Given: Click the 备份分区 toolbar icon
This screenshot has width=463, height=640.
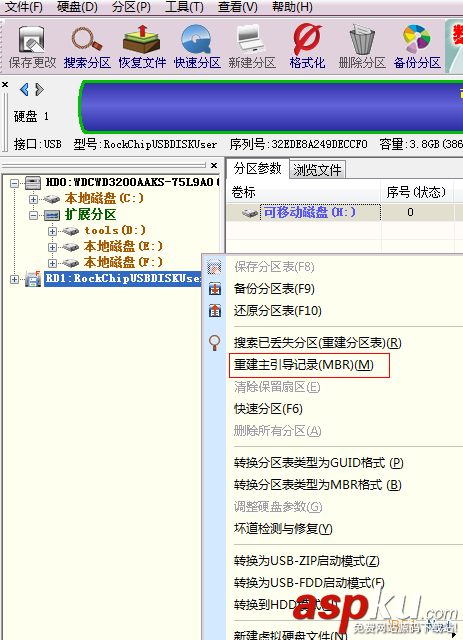Looking at the screenshot, I should (x=416, y=39).
